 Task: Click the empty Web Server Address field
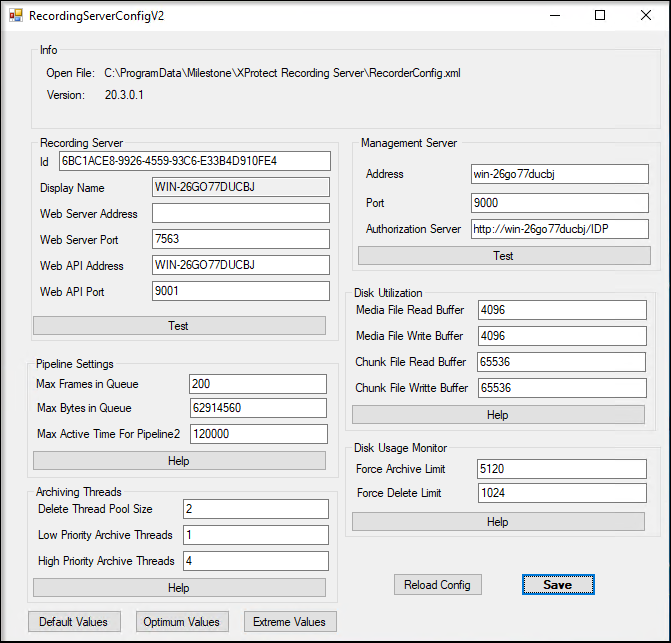click(x=241, y=213)
